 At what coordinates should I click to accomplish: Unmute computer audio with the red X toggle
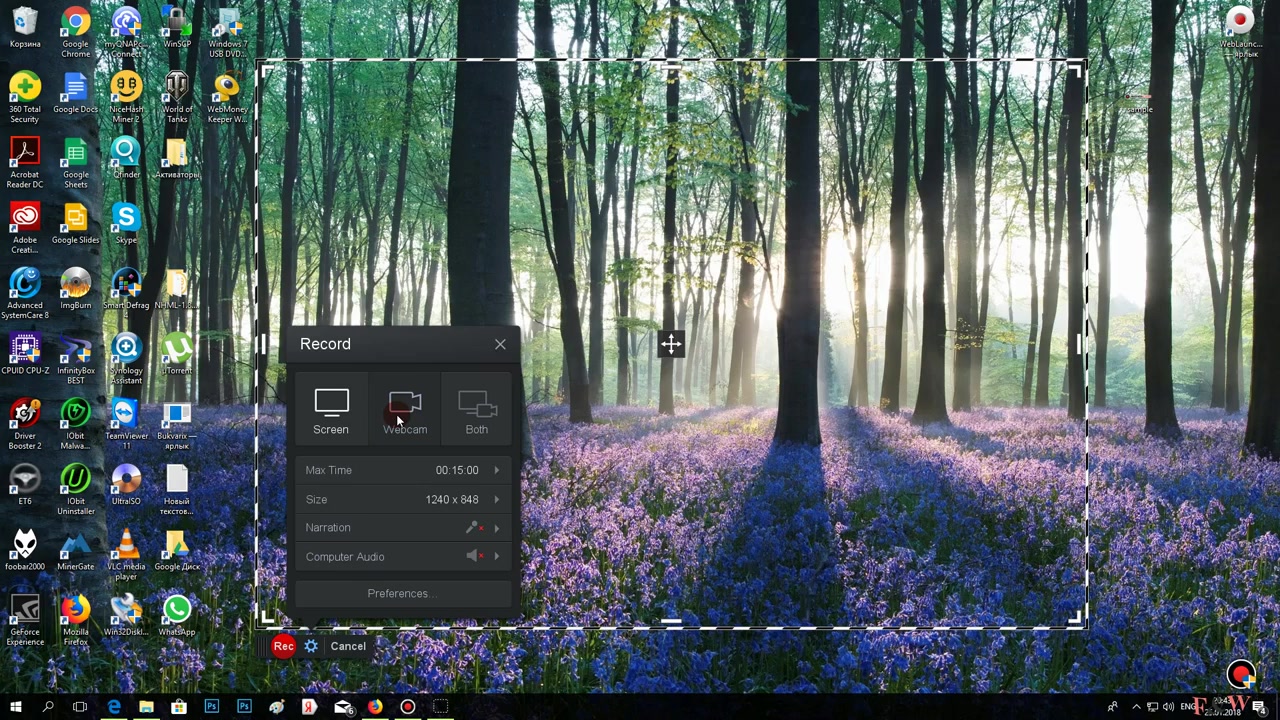(x=483, y=556)
